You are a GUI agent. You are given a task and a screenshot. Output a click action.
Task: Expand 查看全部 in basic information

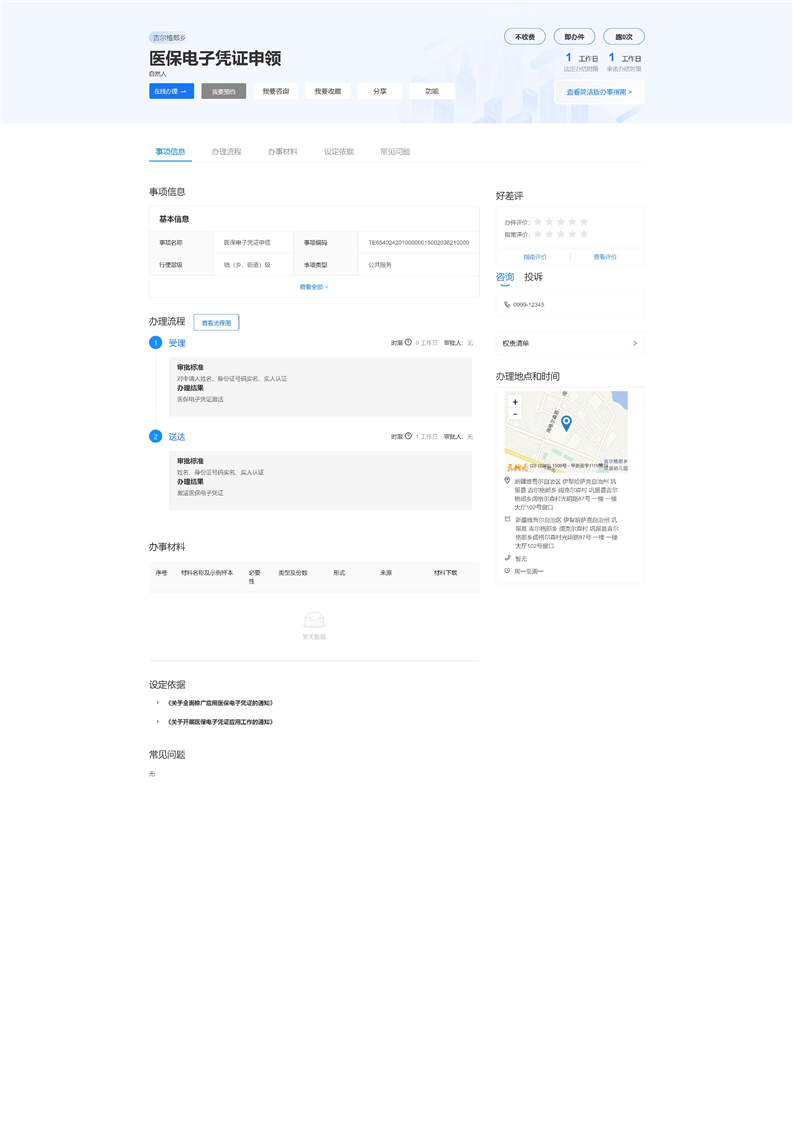coord(313,287)
